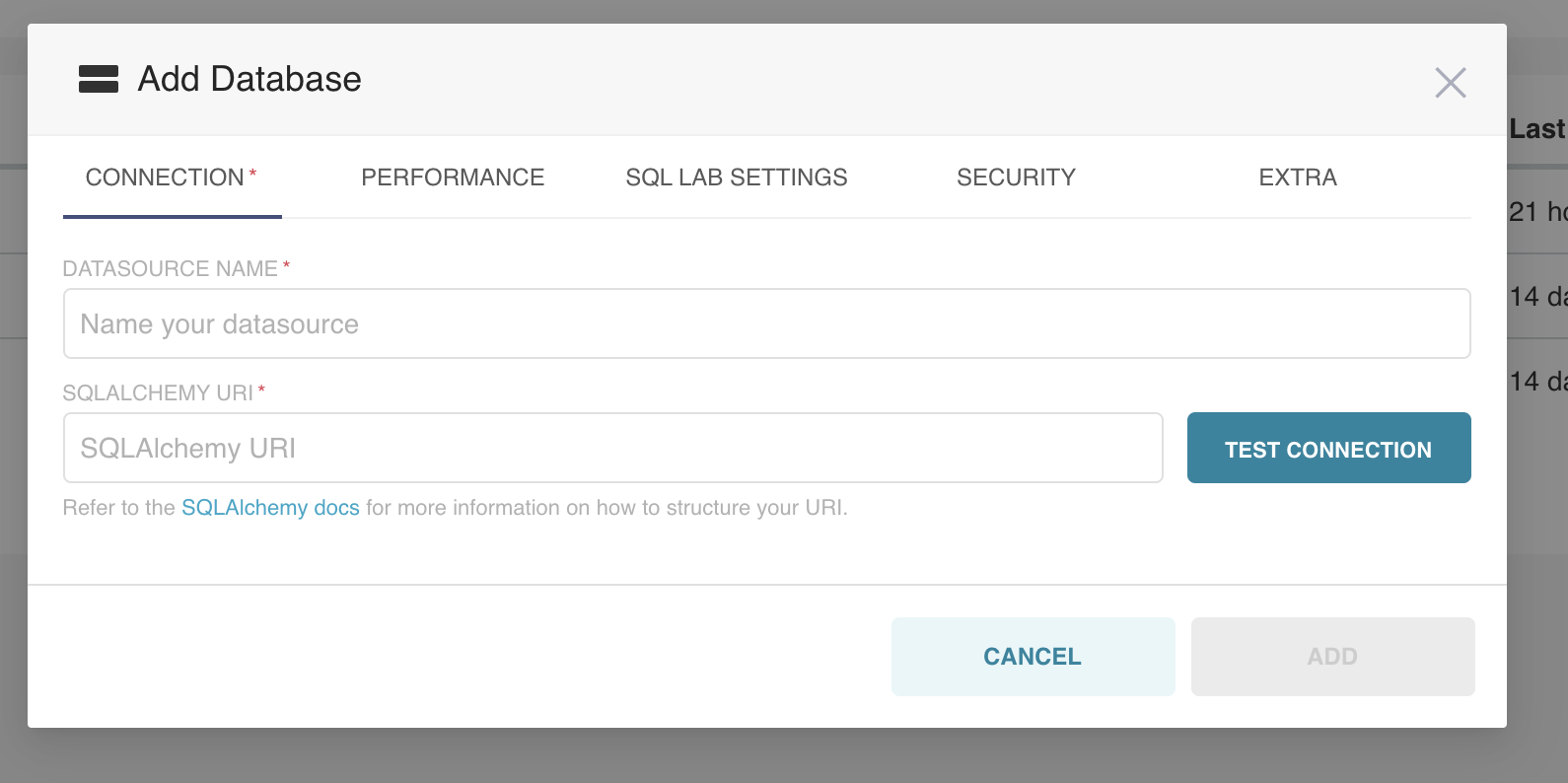The image size is (1568, 783).
Task: Click the Datasource Name field label
Action: coord(170,269)
